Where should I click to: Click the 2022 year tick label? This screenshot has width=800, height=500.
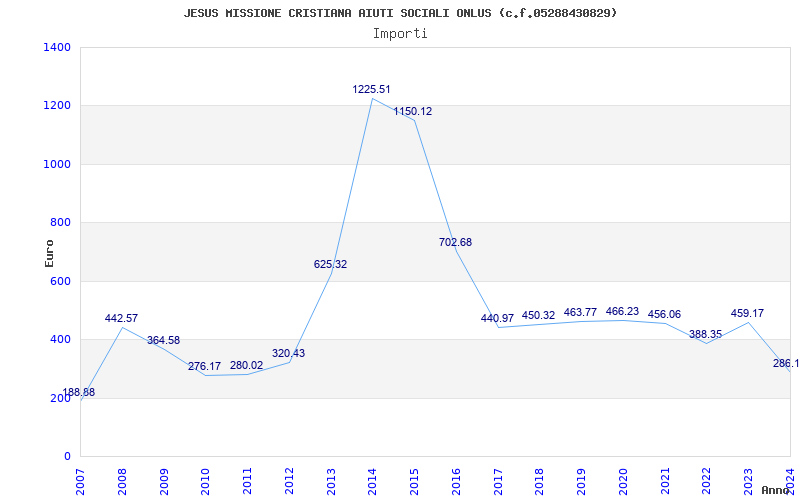[707, 481]
